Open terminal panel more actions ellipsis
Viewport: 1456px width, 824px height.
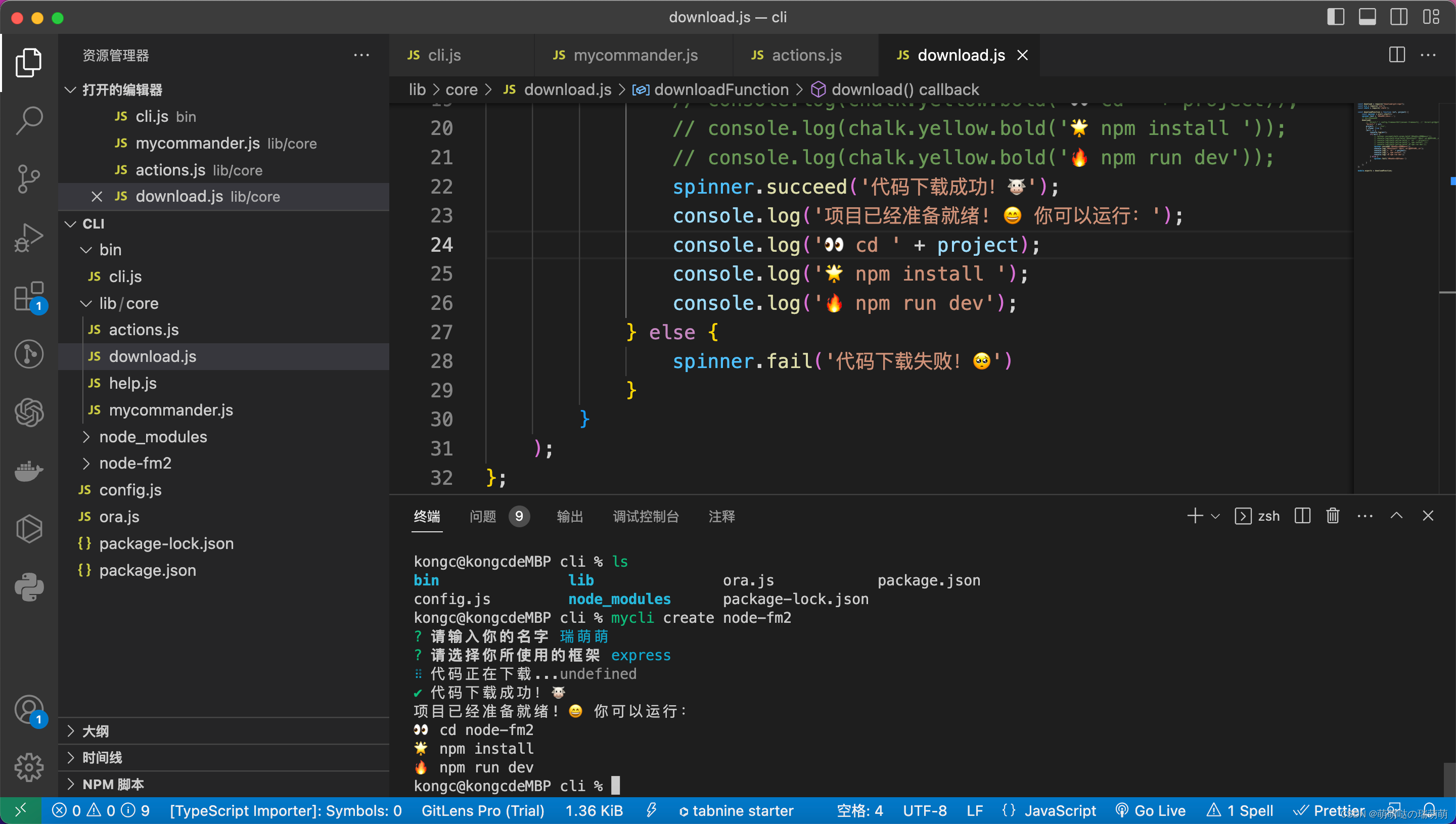pyautogui.click(x=1364, y=516)
